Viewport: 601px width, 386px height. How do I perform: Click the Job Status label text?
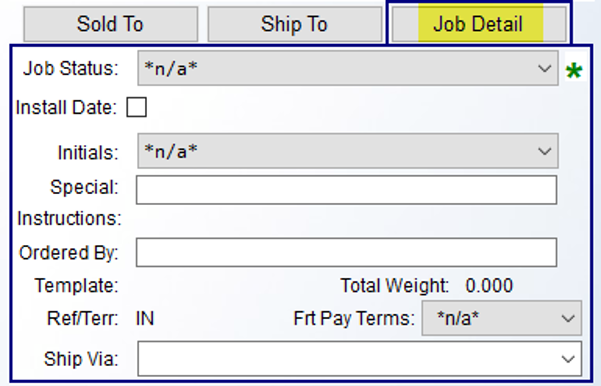[71, 69]
